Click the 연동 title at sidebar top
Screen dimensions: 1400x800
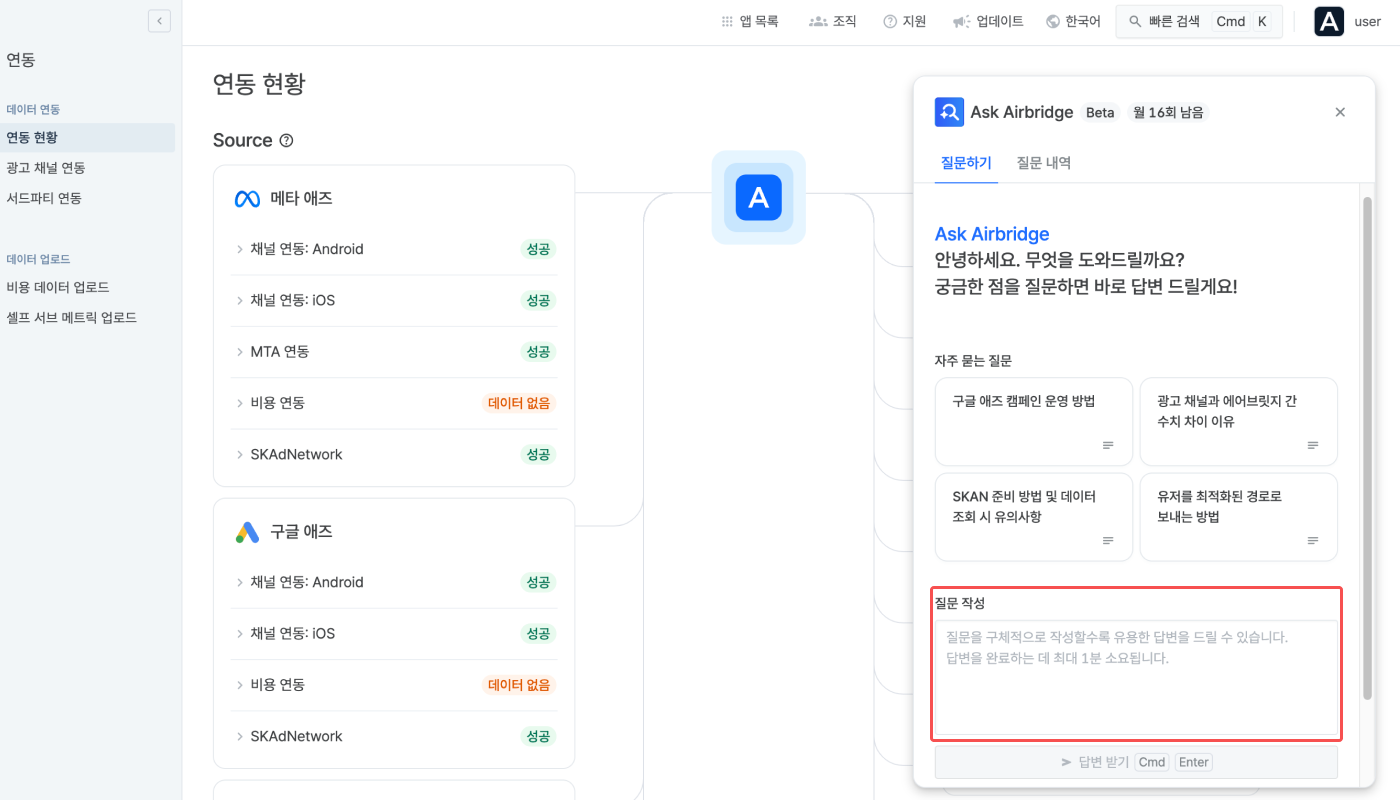[21, 60]
